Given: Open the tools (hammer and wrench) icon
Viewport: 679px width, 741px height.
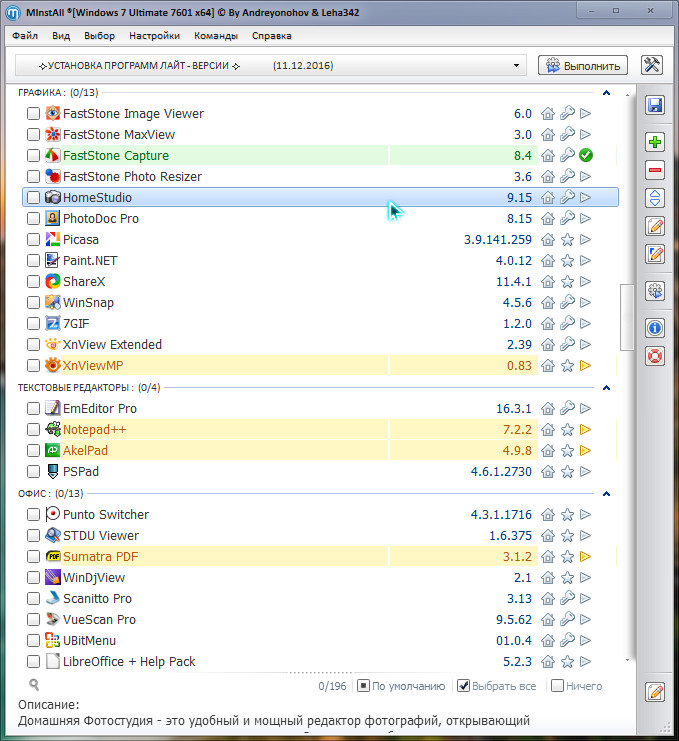Looking at the screenshot, I should coord(652,65).
